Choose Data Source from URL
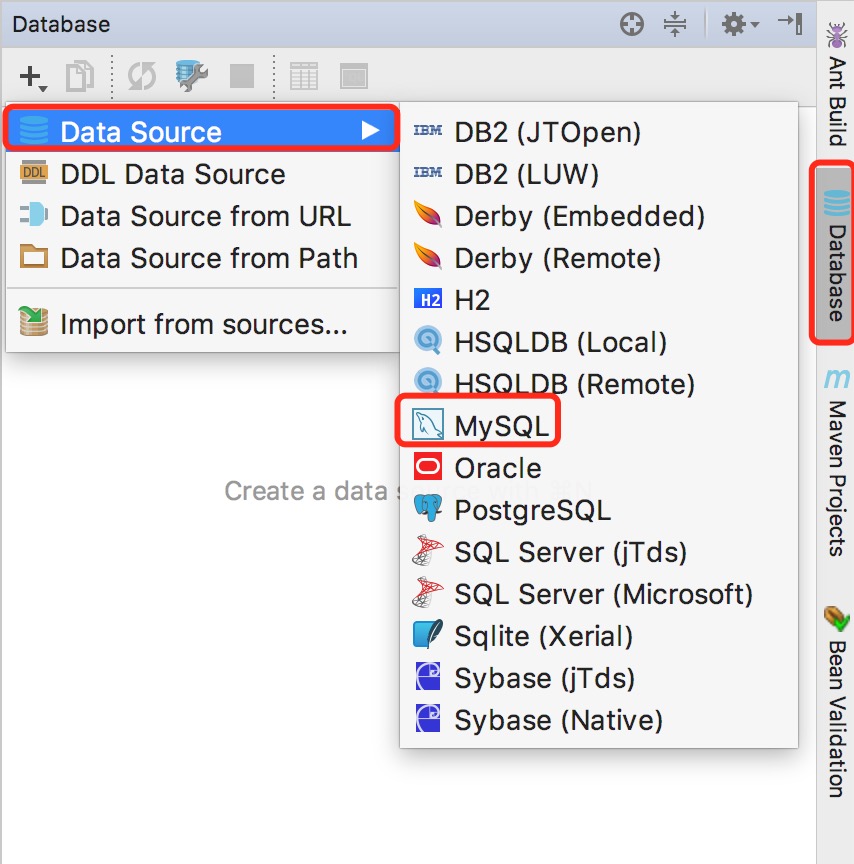Screen dimensions: 854x864 pyautogui.click(x=201, y=216)
